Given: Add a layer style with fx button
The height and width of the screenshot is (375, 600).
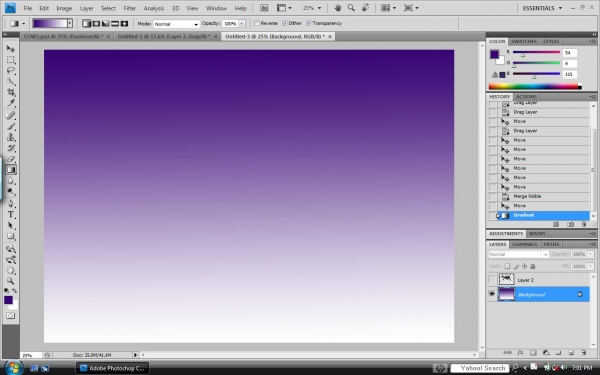Looking at the screenshot, I should pyautogui.click(x=520, y=353).
